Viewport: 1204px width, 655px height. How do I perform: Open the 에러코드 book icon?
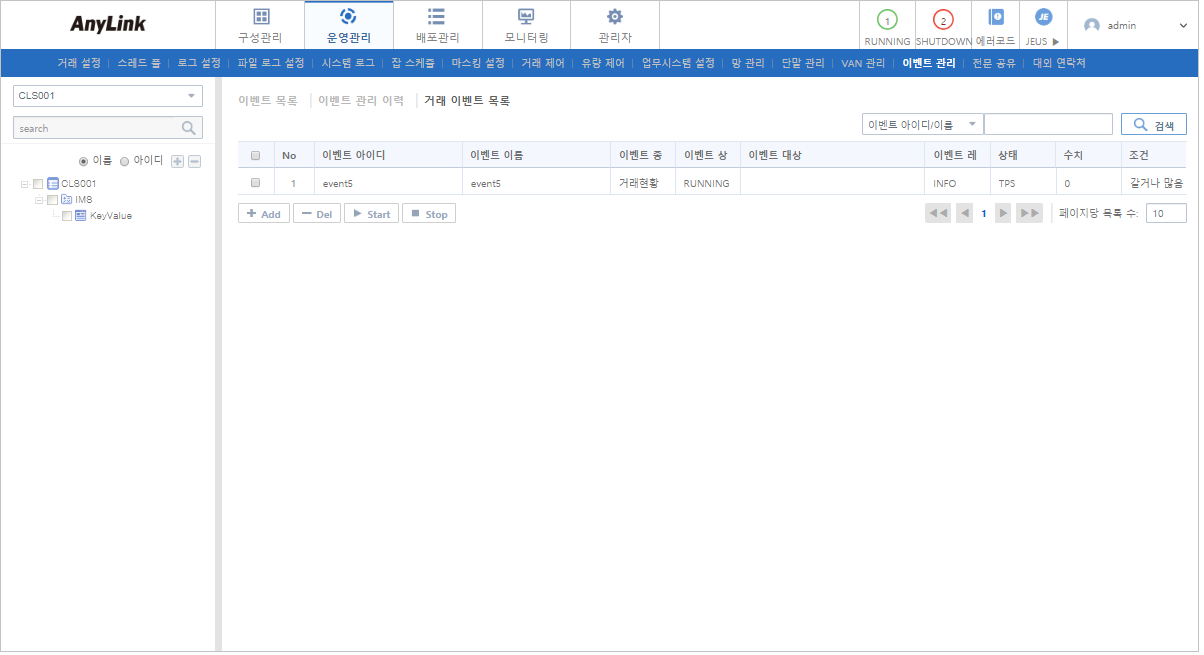click(x=995, y=17)
